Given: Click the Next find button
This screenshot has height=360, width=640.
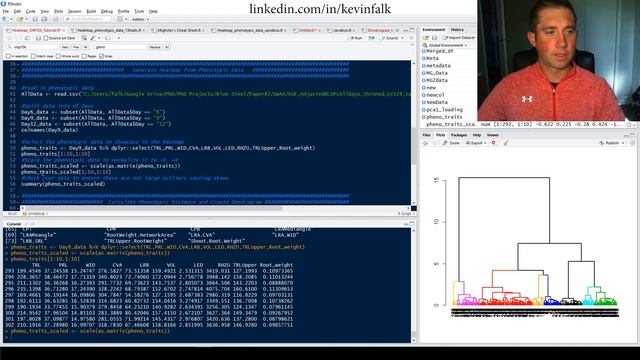Looking at the screenshot, I should (x=65, y=47).
